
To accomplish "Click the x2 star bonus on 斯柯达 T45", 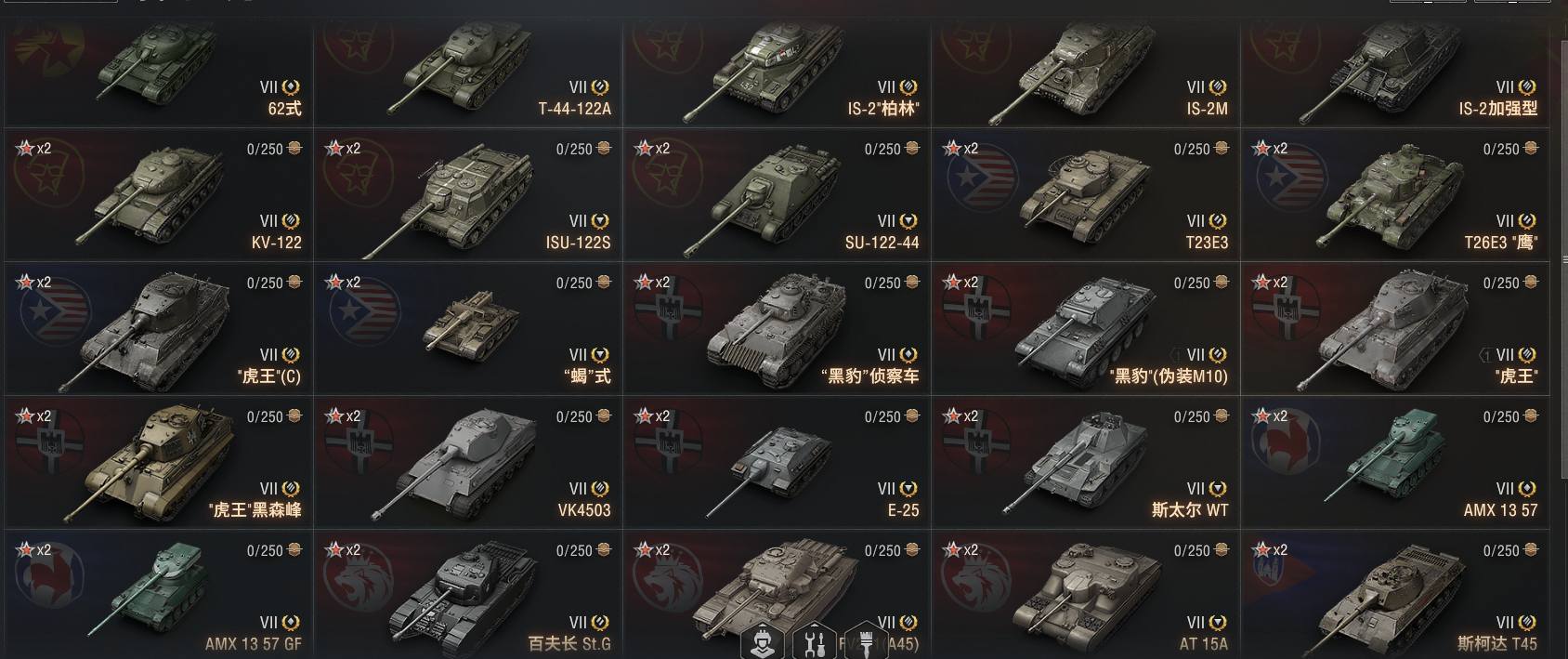I will (x=1270, y=550).
